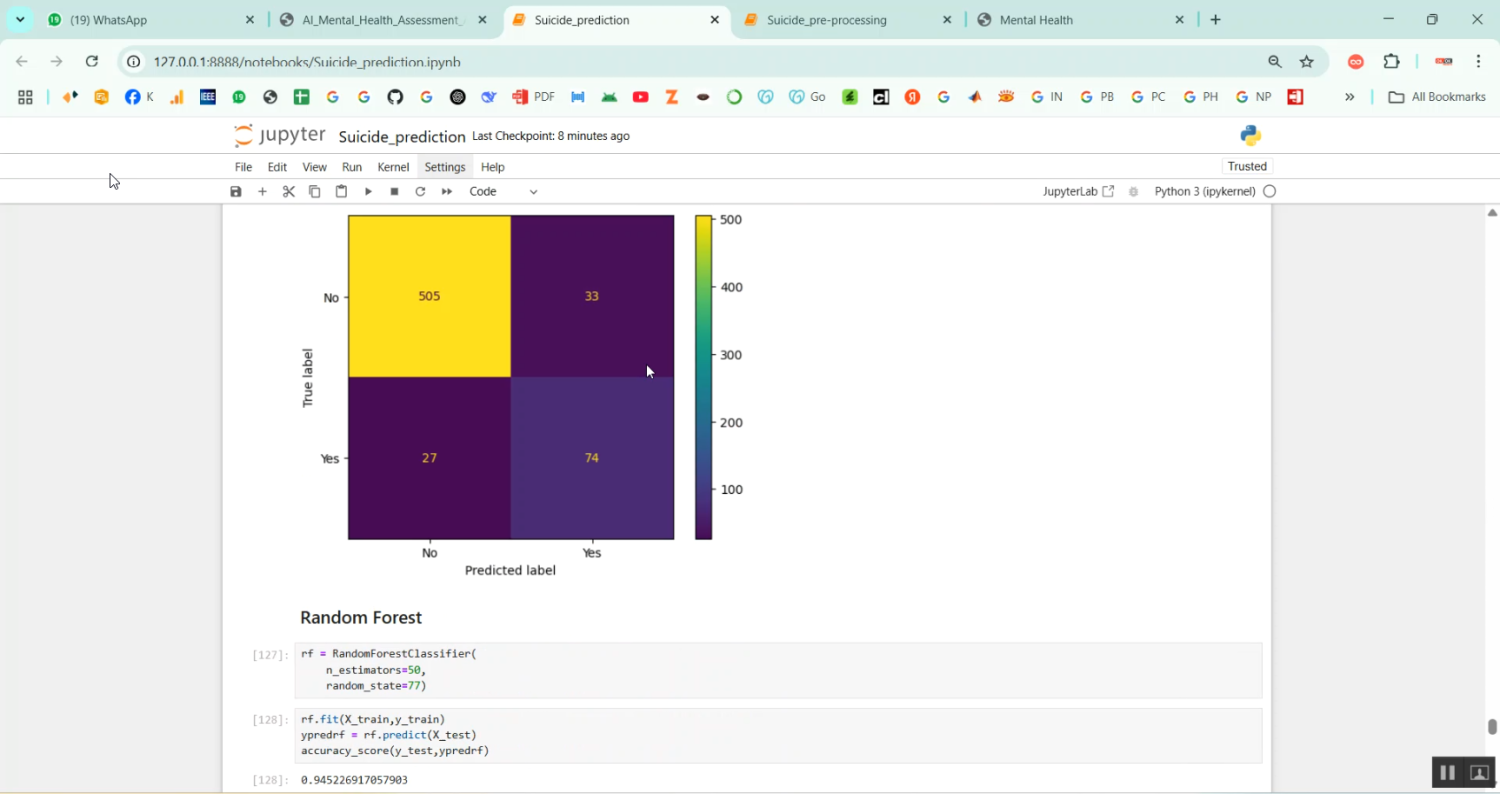Copy the selected cell with the copy icon

(315, 191)
